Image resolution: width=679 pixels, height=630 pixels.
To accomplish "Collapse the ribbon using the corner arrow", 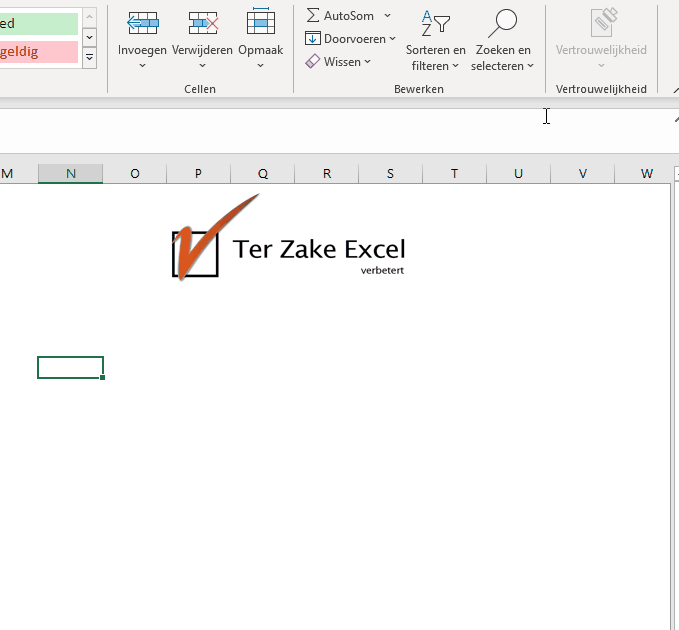I will click(676, 90).
